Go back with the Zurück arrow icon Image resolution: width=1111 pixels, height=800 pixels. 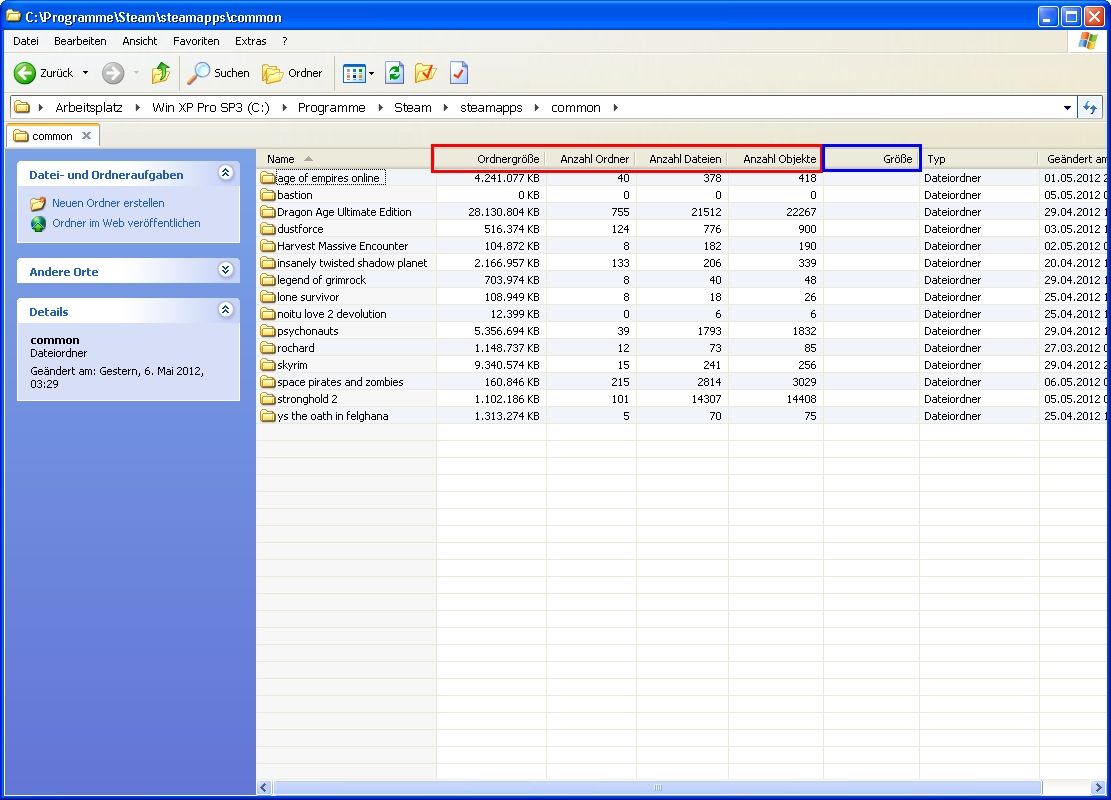coord(25,73)
